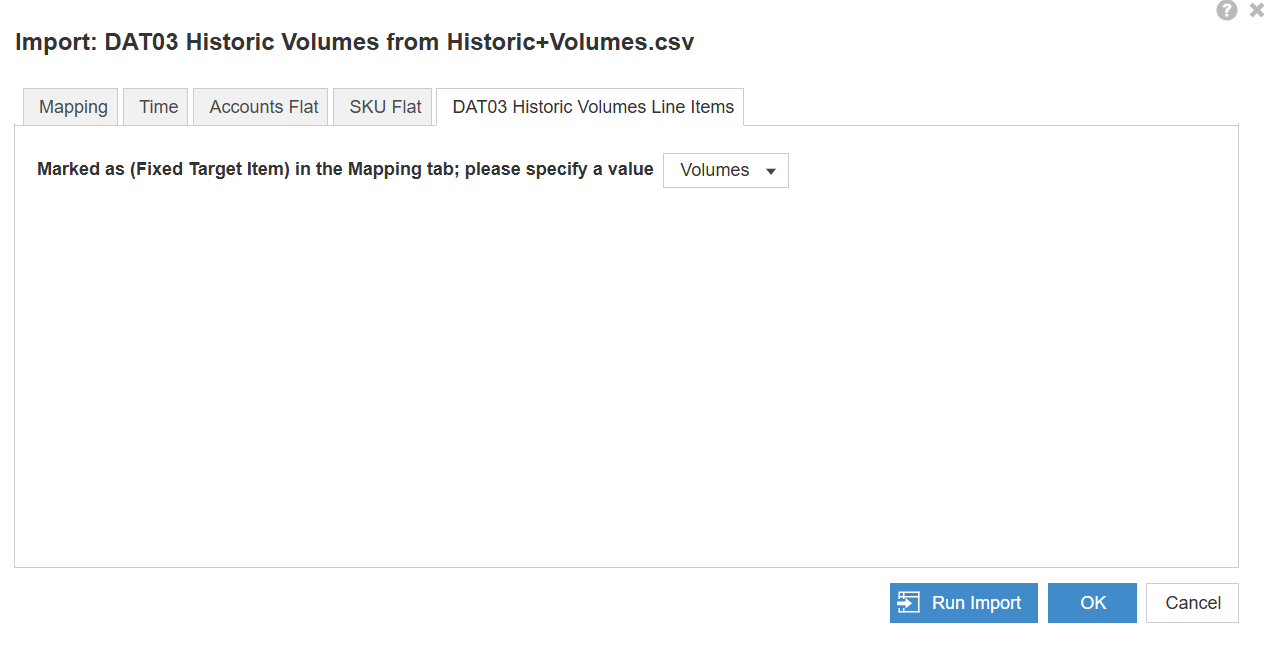Open the Time tab
Image resolution: width=1276 pixels, height=650 pixels.
click(158, 107)
